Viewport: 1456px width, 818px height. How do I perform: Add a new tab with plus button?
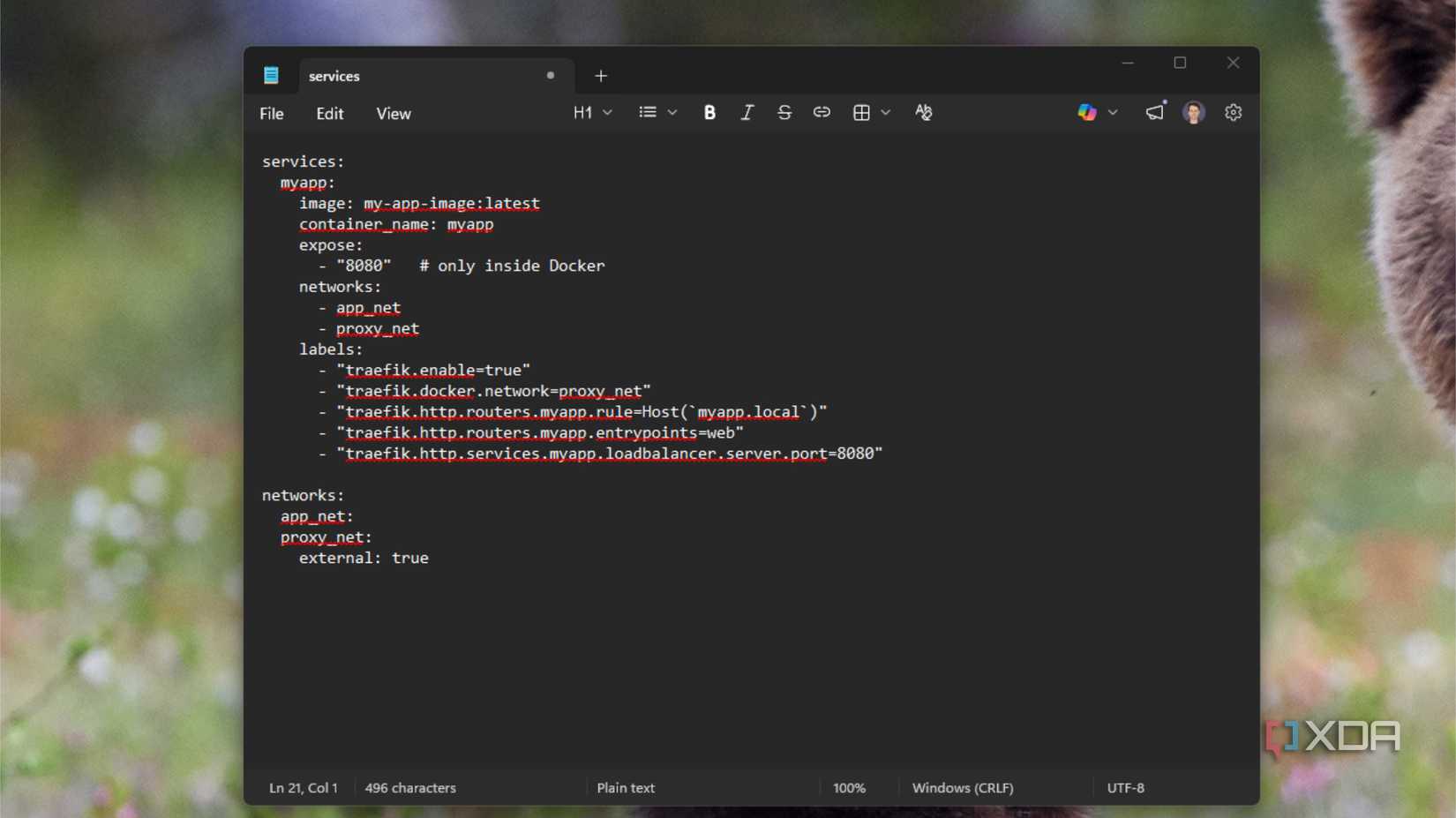pos(601,77)
